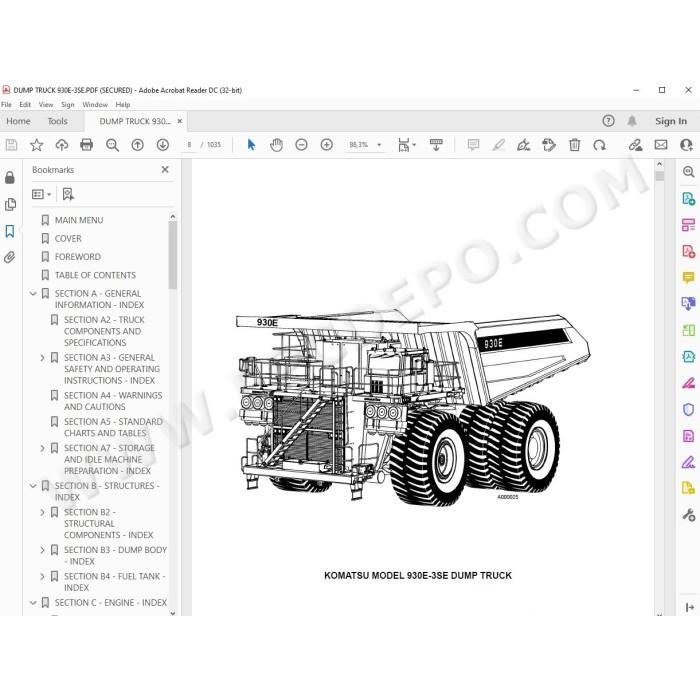Add file to starred favorites
The height and width of the screenshot is (700, 700).
point(37,145)
